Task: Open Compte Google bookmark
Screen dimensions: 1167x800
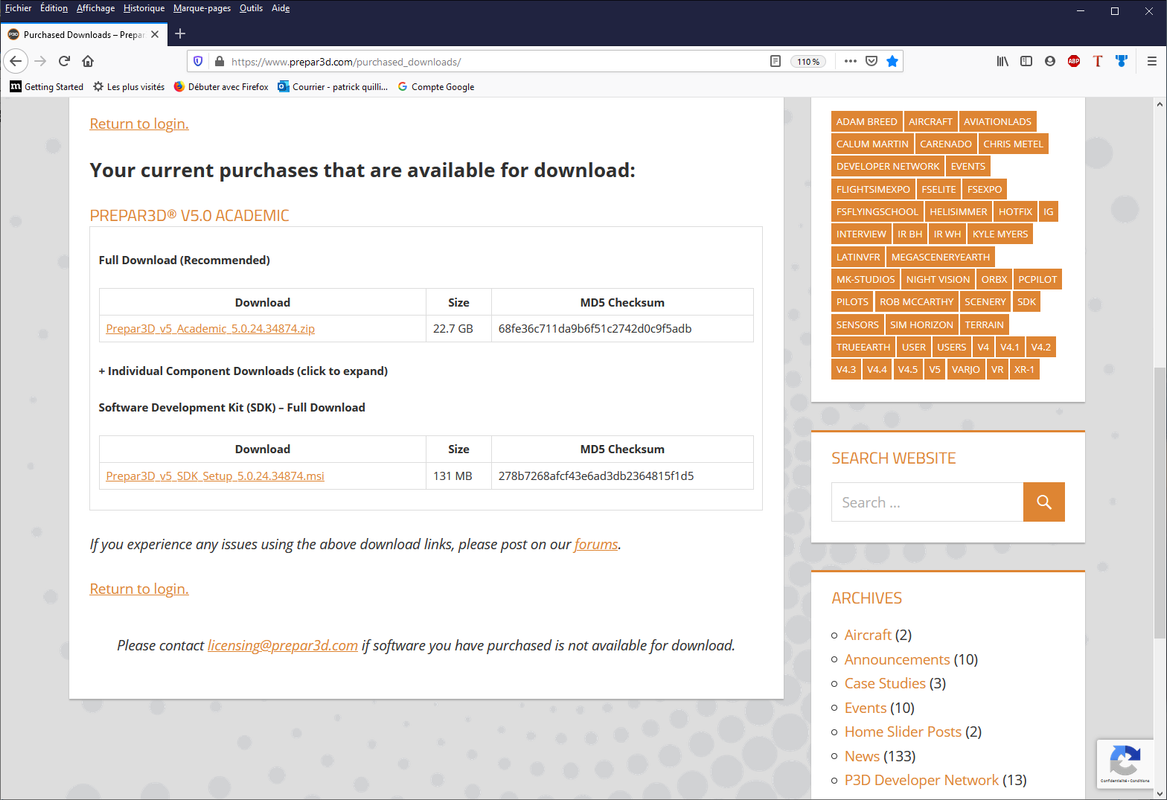Action: [435, 86]
